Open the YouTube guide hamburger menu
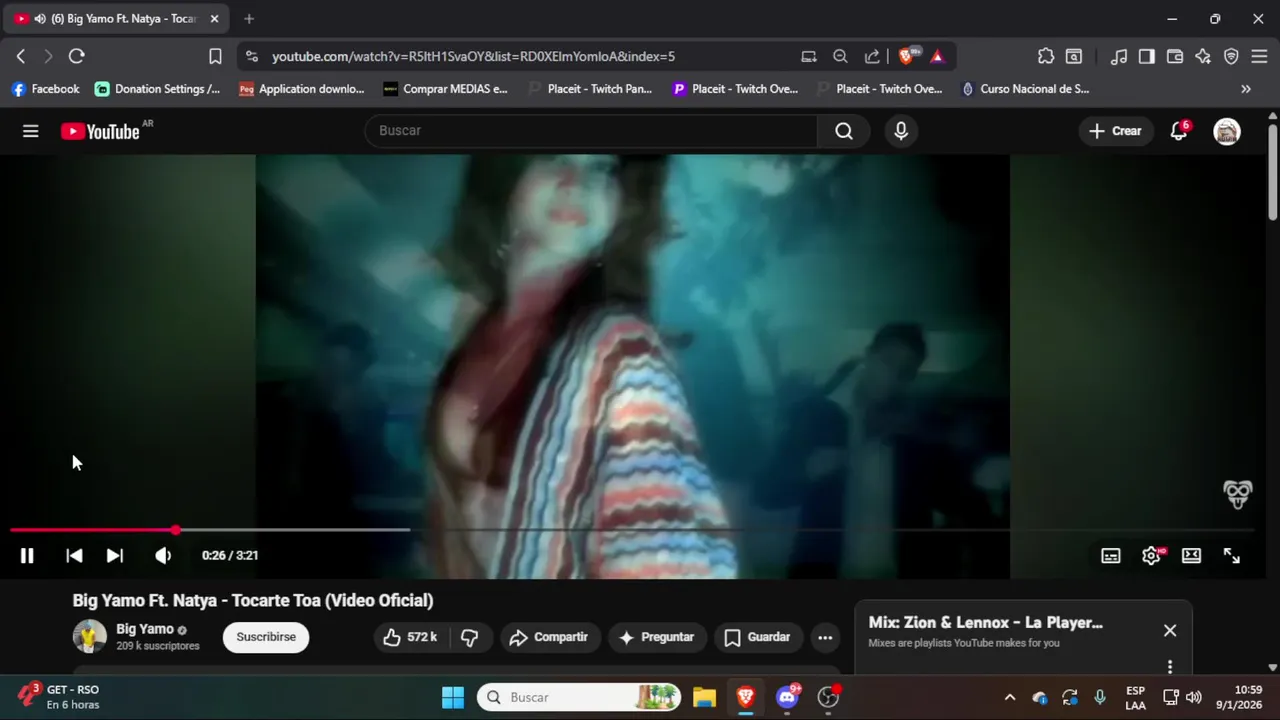 pyautogui.click(x=31, y=131)
